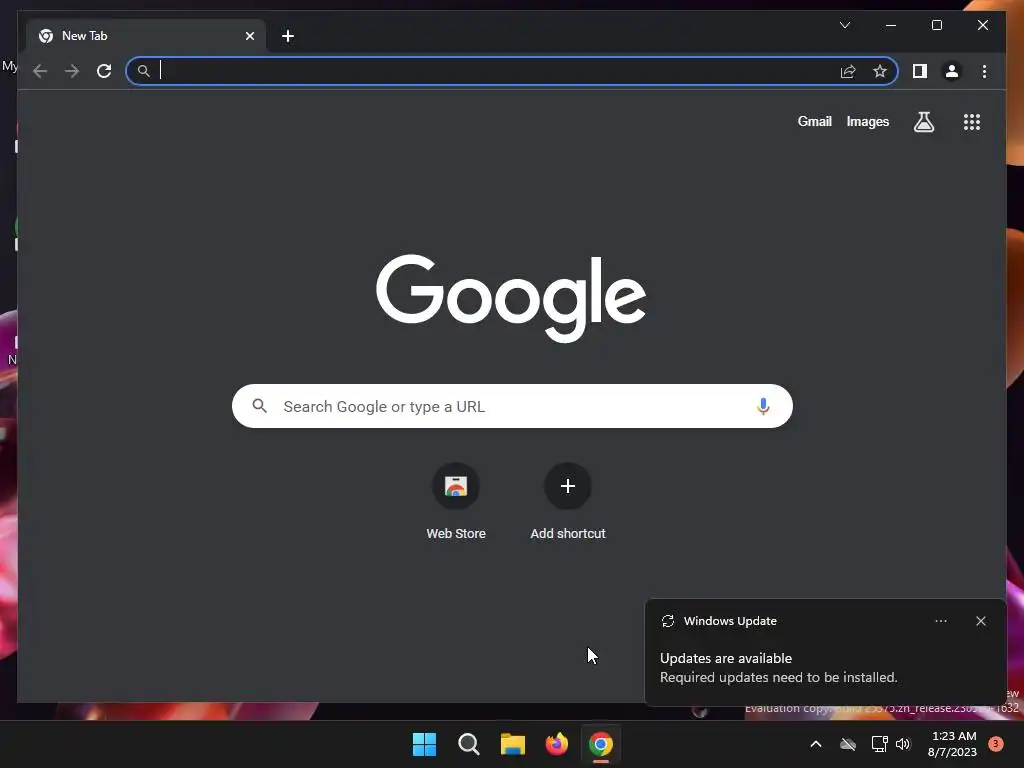Dismiss the Windows Update notification
Image resolution: width=1024 pixels, height=768 pixels.
(x=980, y=621)
